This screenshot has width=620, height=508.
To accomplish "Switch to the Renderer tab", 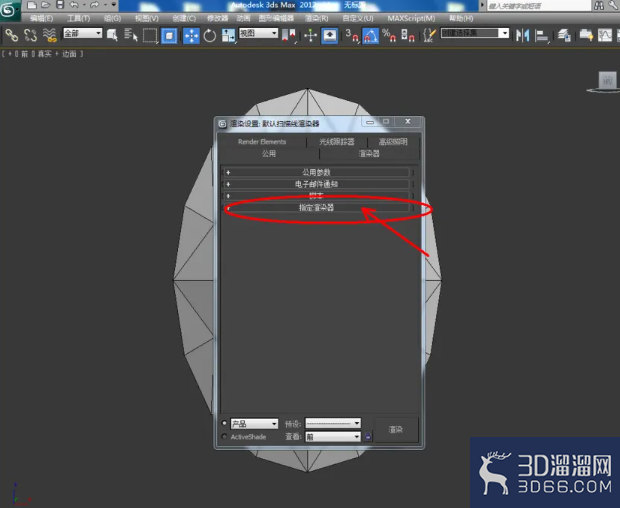I will click(369, 153).
